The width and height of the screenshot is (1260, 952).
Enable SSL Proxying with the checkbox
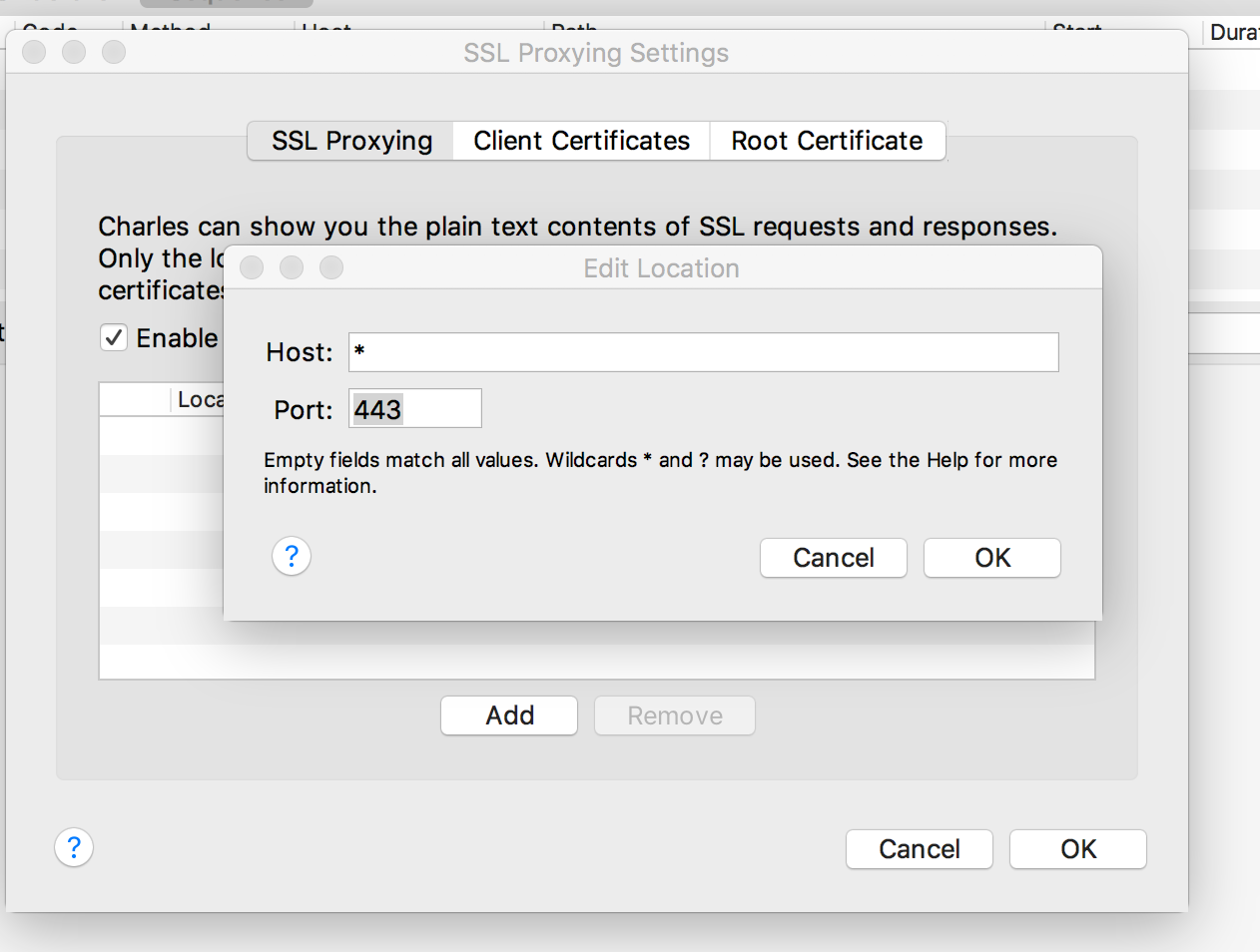pyautogui.click(x=113, y=337)
